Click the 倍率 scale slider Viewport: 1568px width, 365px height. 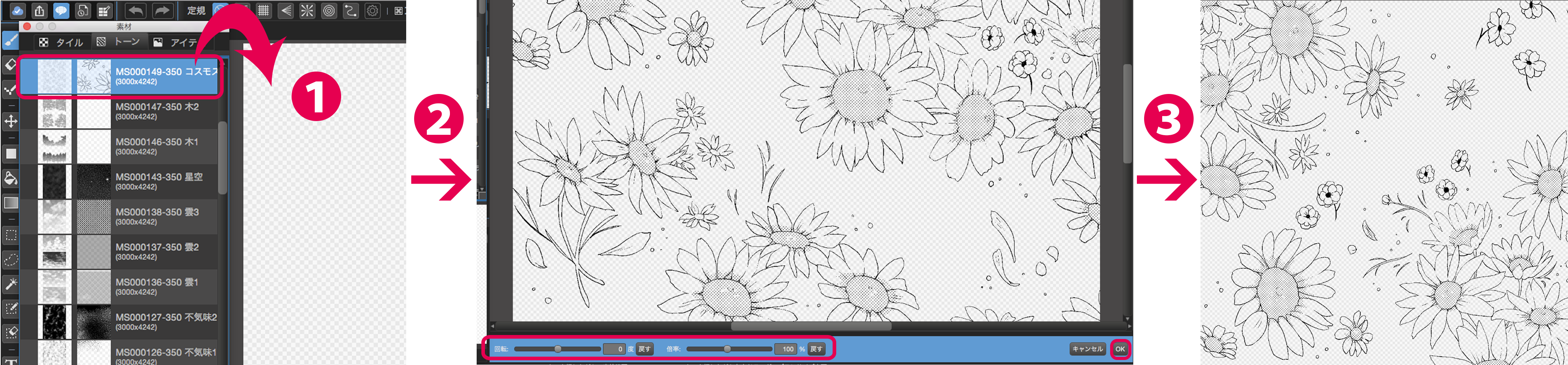(729, 349)
